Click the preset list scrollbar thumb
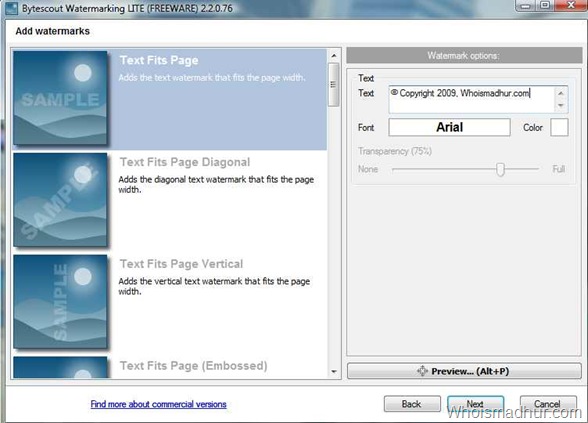The width and height of the screenshot is (588, 423). tap(333, 85)
